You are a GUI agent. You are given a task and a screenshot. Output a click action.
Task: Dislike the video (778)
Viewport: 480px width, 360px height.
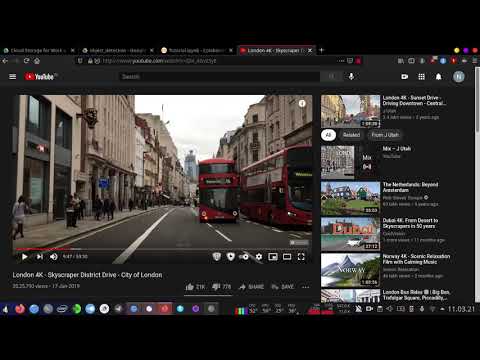(222, 287)
